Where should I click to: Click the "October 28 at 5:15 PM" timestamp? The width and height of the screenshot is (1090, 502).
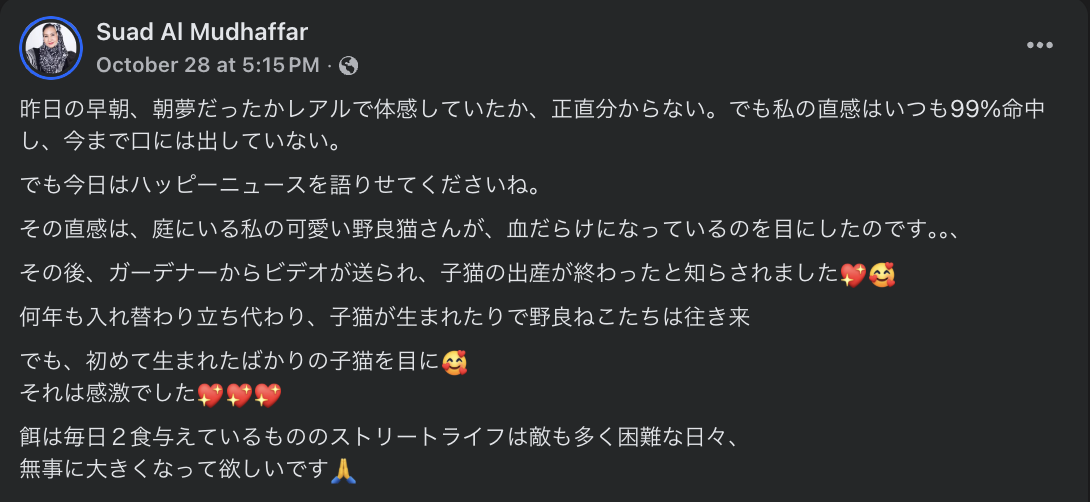pos(207,66)
